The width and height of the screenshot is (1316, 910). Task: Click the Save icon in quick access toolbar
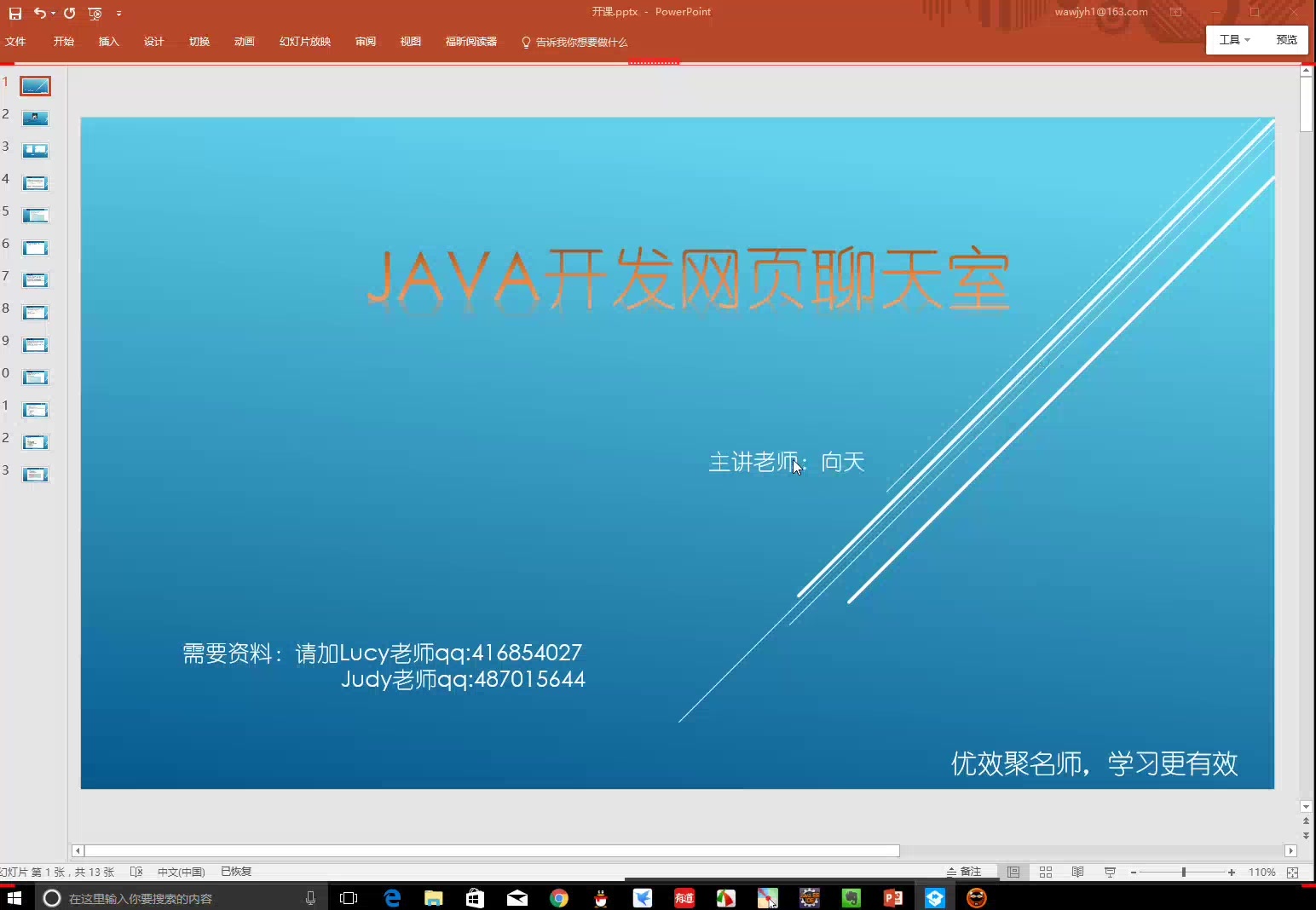pyautogui.click(x=14, y=13)
